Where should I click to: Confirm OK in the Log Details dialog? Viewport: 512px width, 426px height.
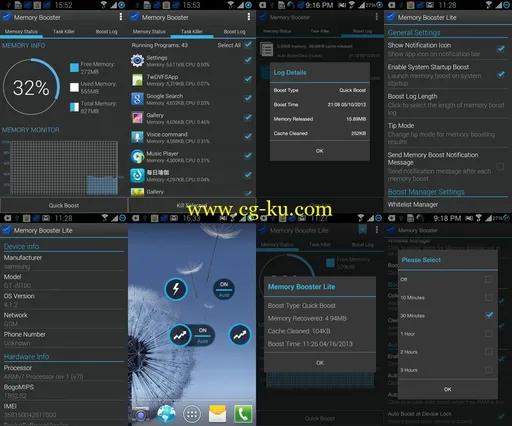[320, 151]
